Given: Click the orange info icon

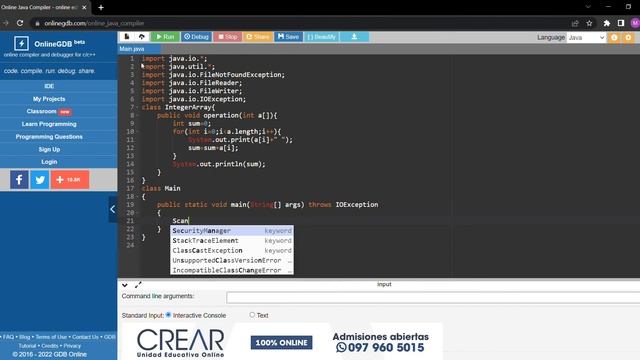Looking at the screenshot, I should 614,38.
